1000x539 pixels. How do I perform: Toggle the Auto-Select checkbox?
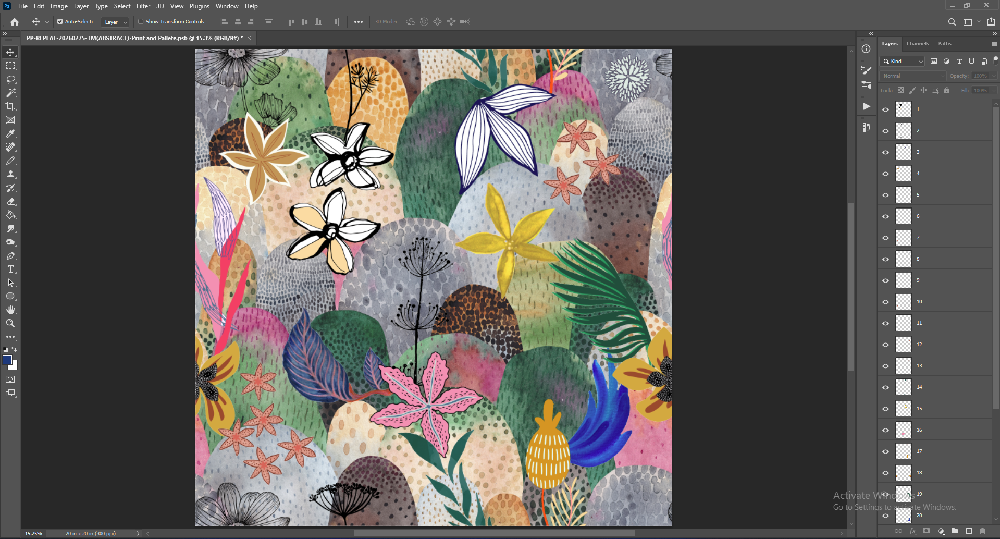pos(60,22)
